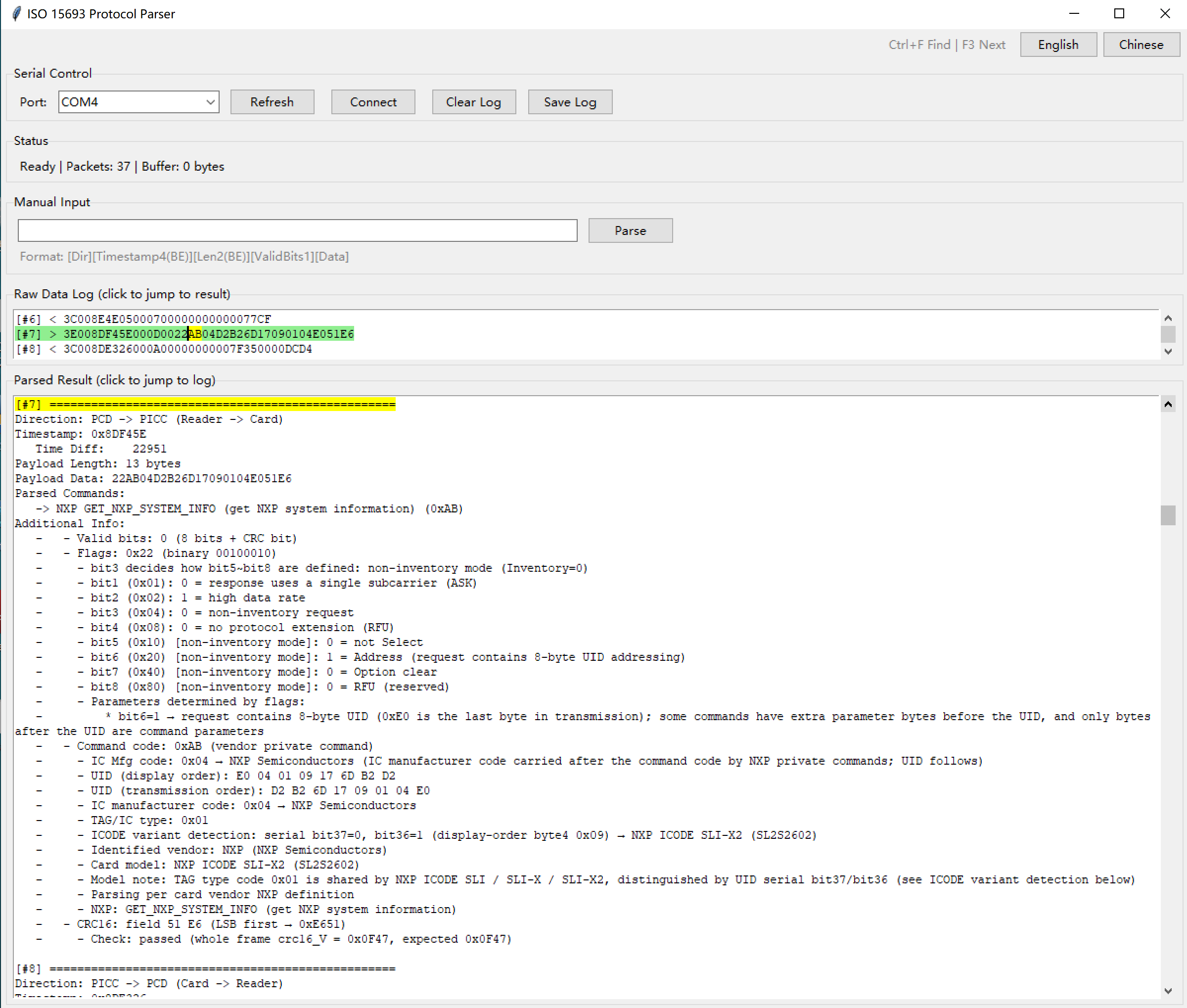Close the Protocol Parser window
Viewport: 1187px width, 1008px height.
coord(1165,14)
